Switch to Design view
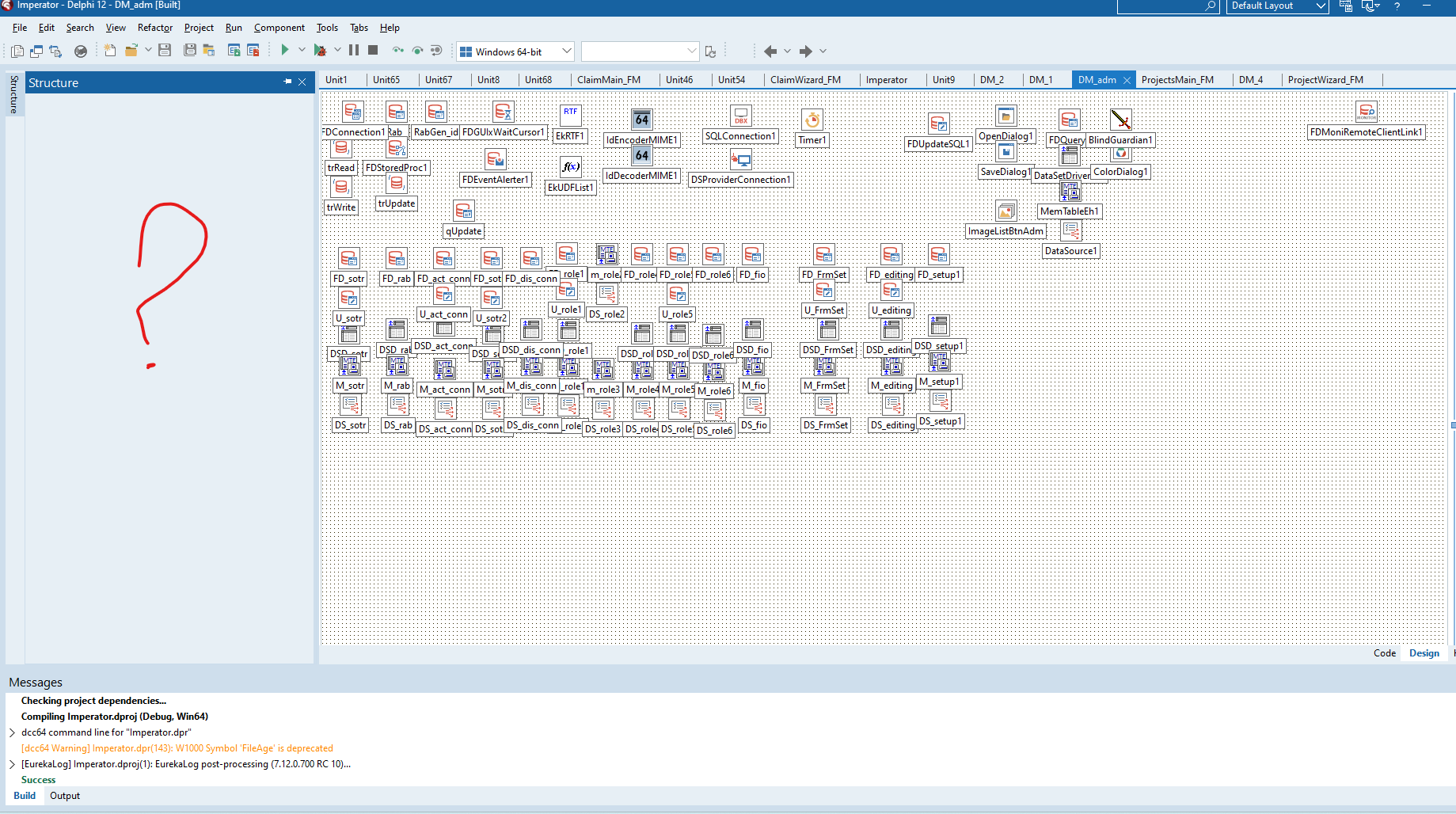This screenshot has width=1456, height=814. click(1424, 653)
